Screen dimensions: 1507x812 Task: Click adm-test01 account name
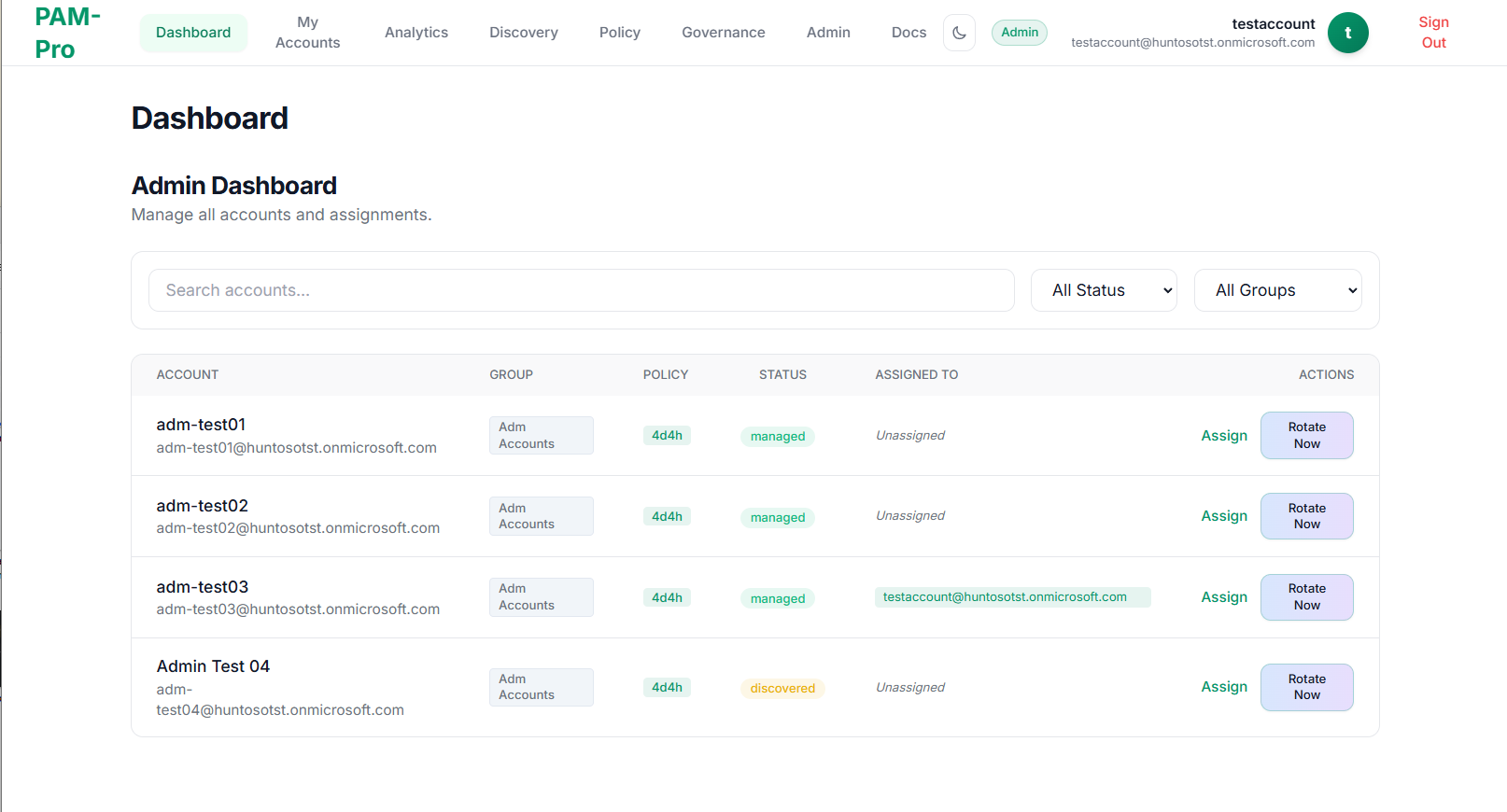(201, 425)
